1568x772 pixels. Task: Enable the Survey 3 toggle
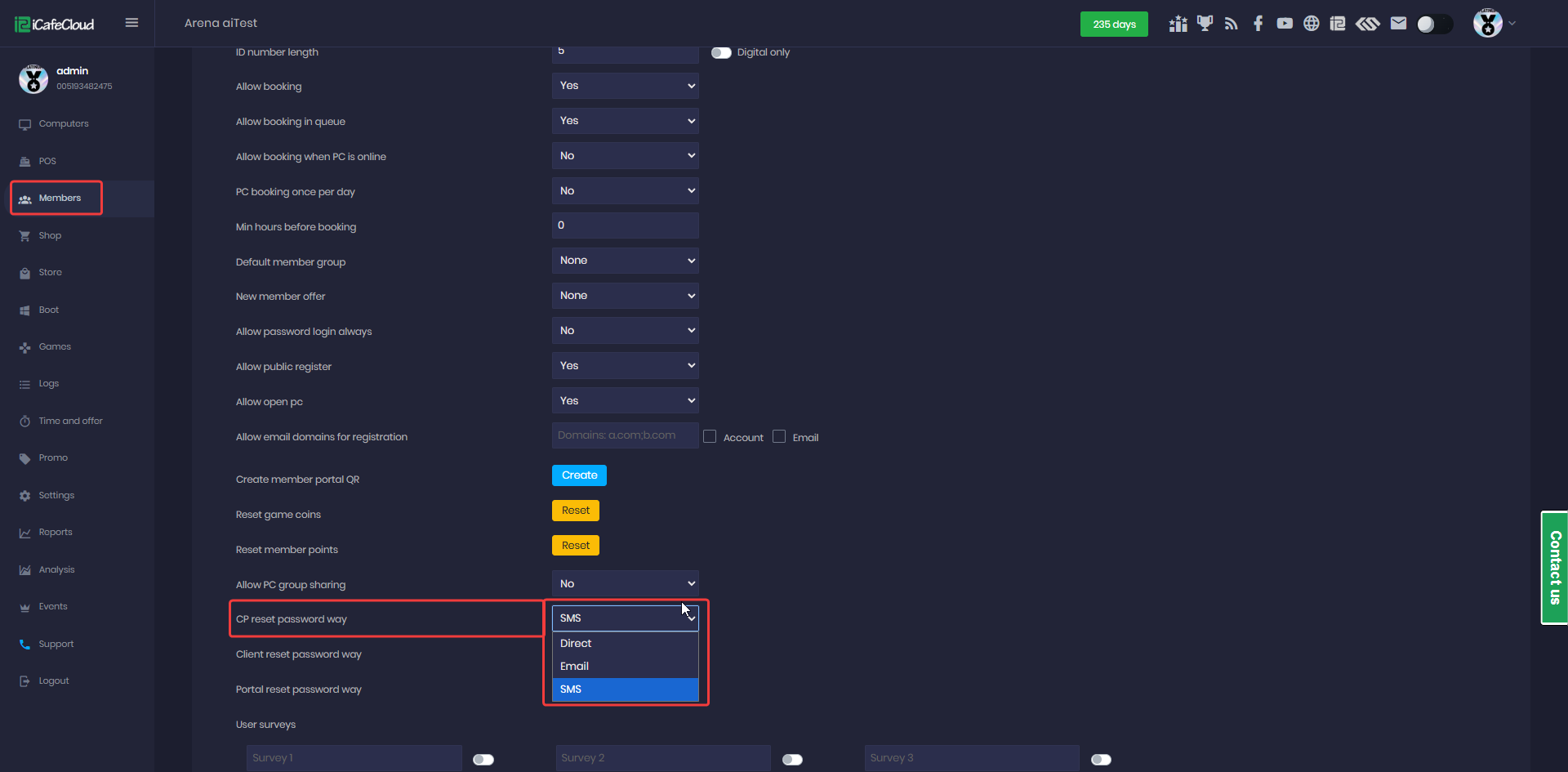(x=1101, y=760)
